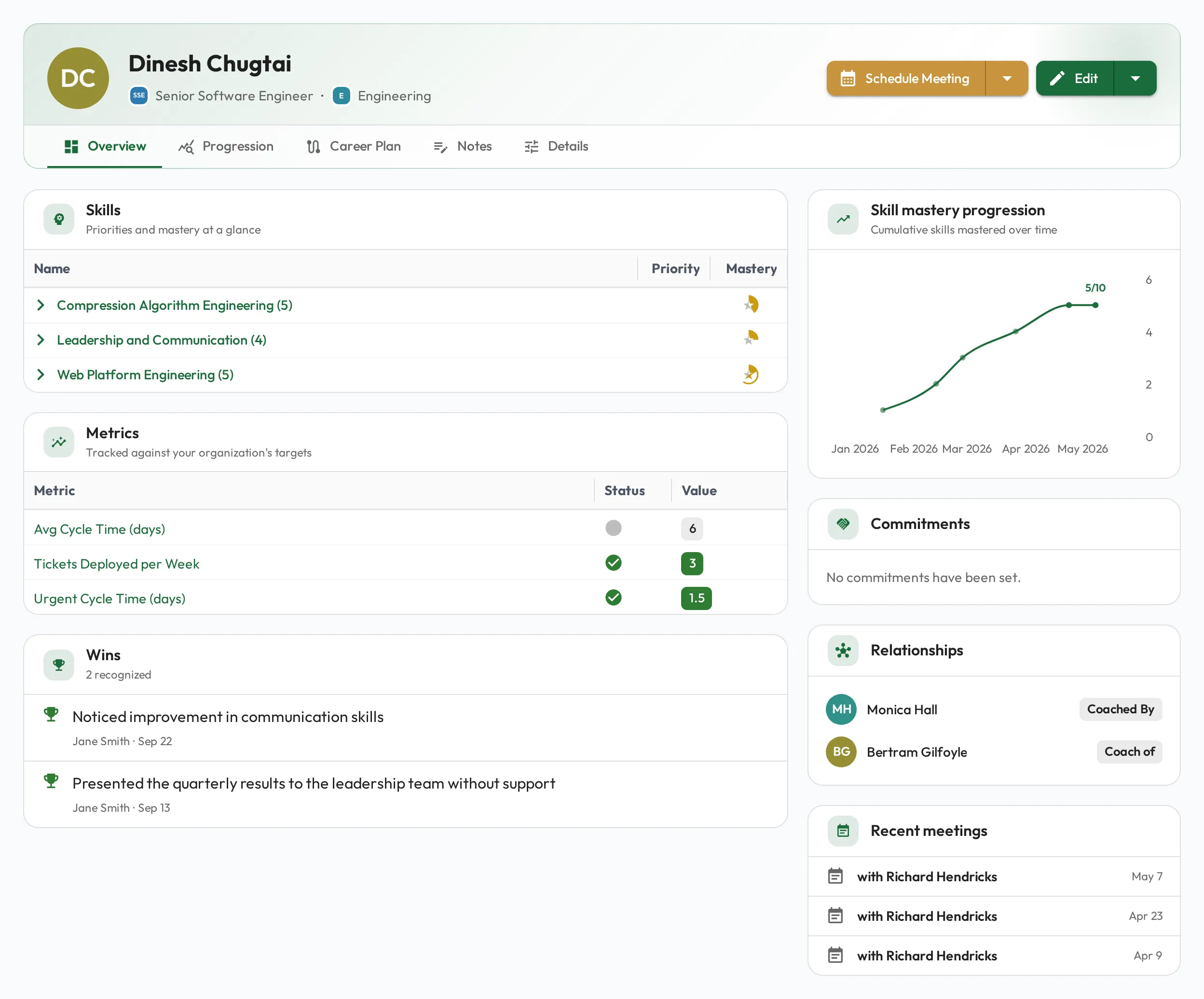Expand Leadership and Communication skill group
1204x999 pixels.
click(41, 340)
